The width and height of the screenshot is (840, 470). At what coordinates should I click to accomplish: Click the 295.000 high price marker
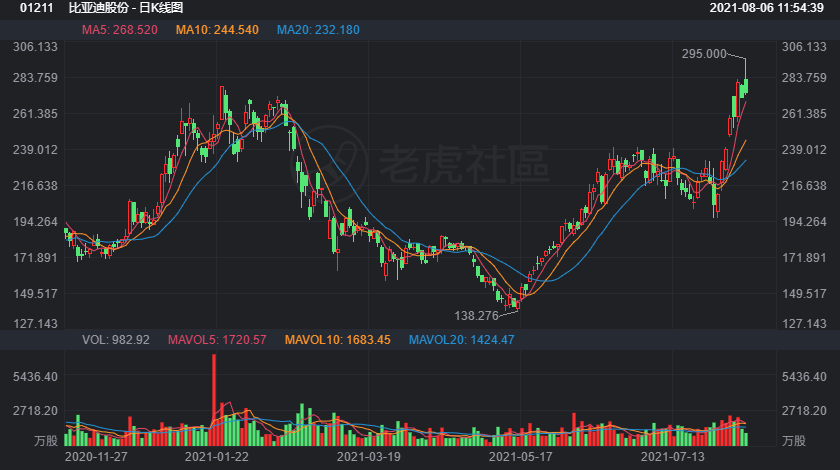pyautogui.click(x=704, y=54)
